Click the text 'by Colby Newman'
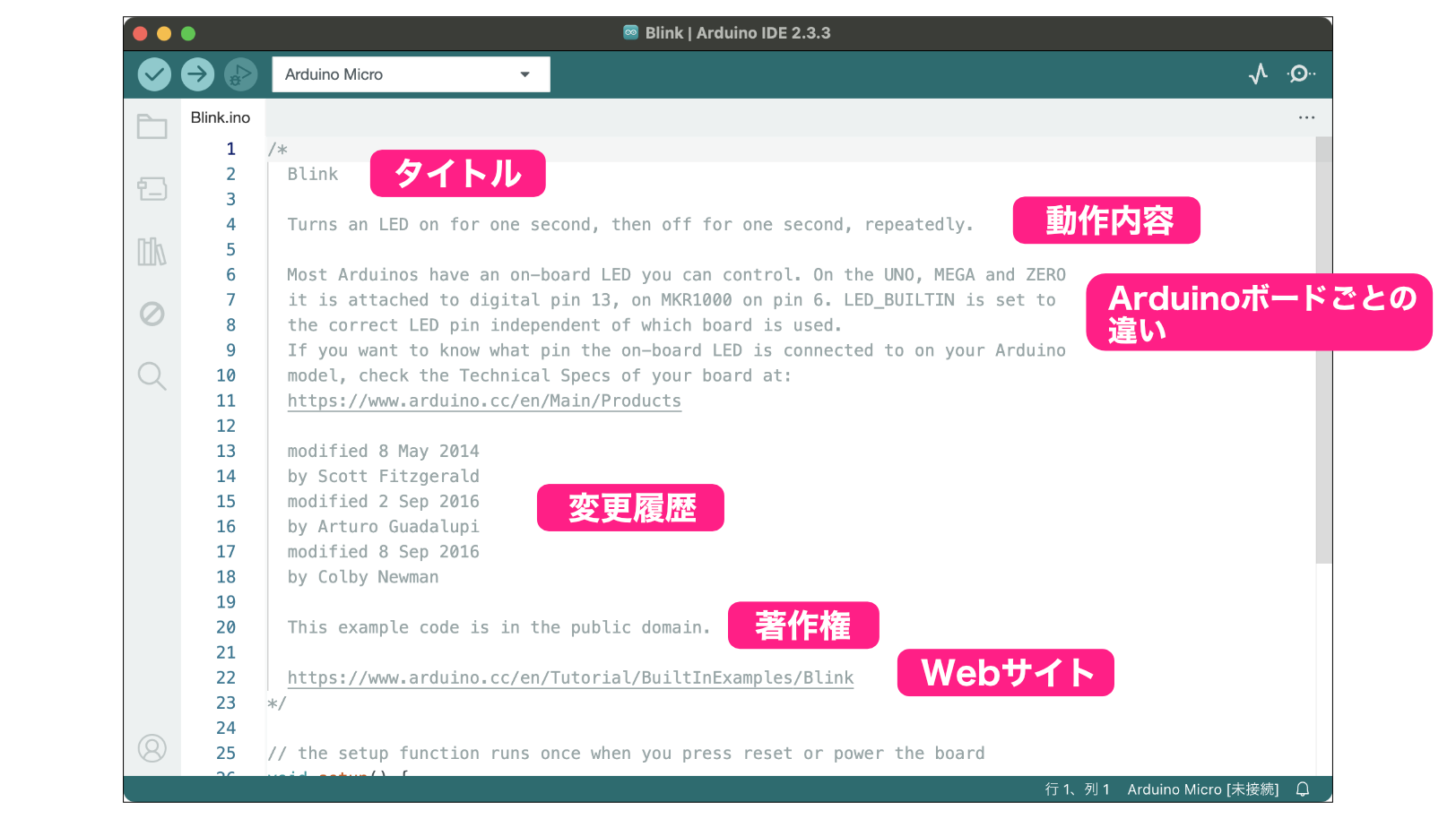The image size is (1456, 819). click(363, 577)
